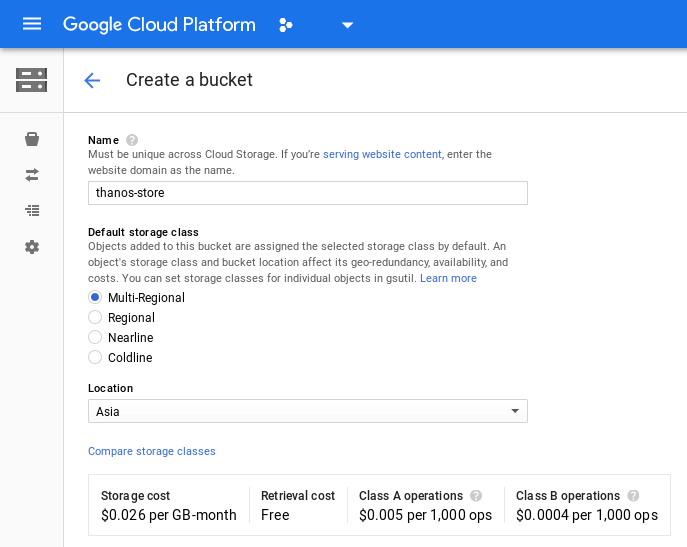Choose the Coldline storage class
Image resolution: width=687 pixels, height=547 pixels.
(95, 357)
